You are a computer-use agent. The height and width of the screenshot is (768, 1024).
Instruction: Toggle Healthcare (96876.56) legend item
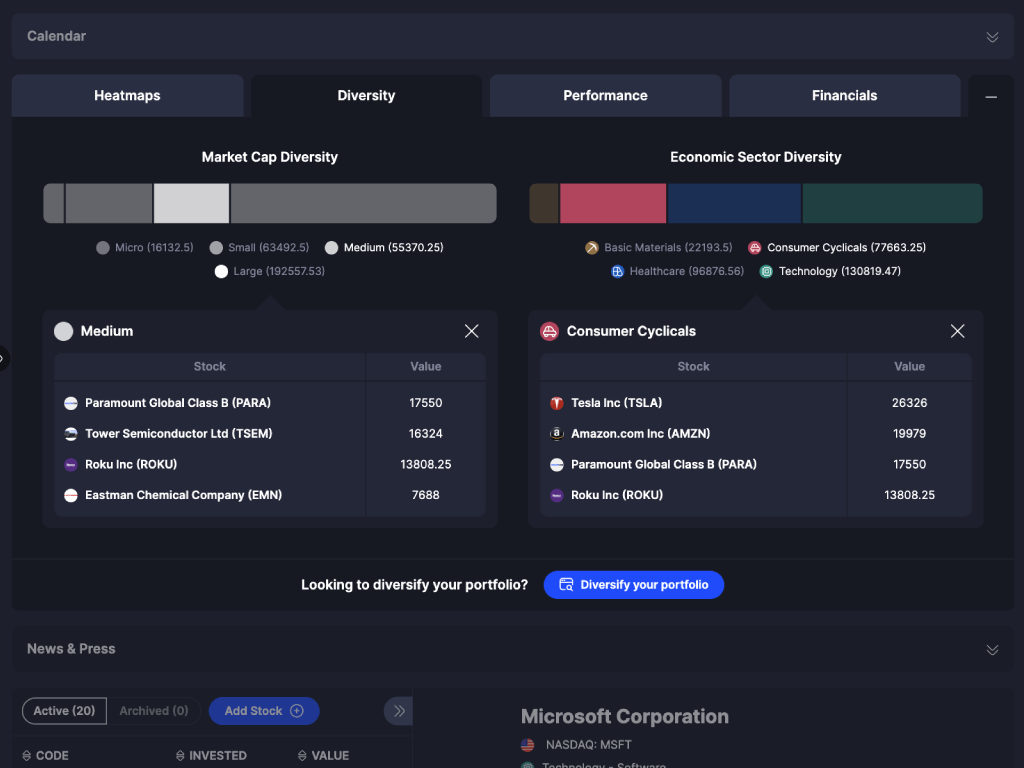(677, 271)
